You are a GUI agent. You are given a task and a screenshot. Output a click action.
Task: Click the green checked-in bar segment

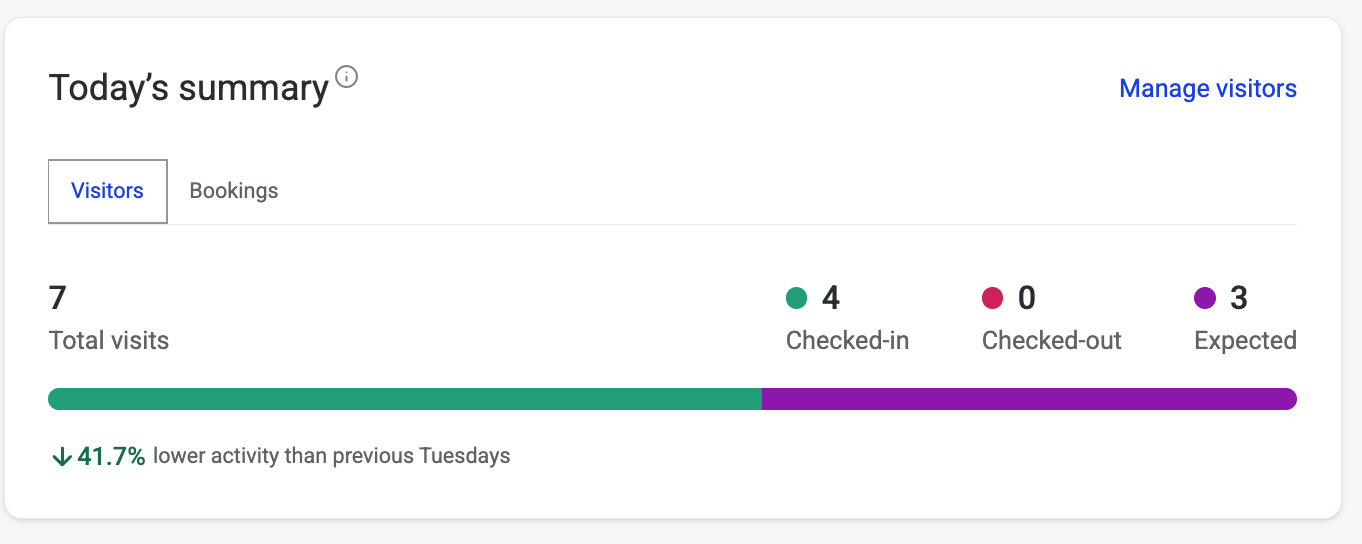[404, 399]
